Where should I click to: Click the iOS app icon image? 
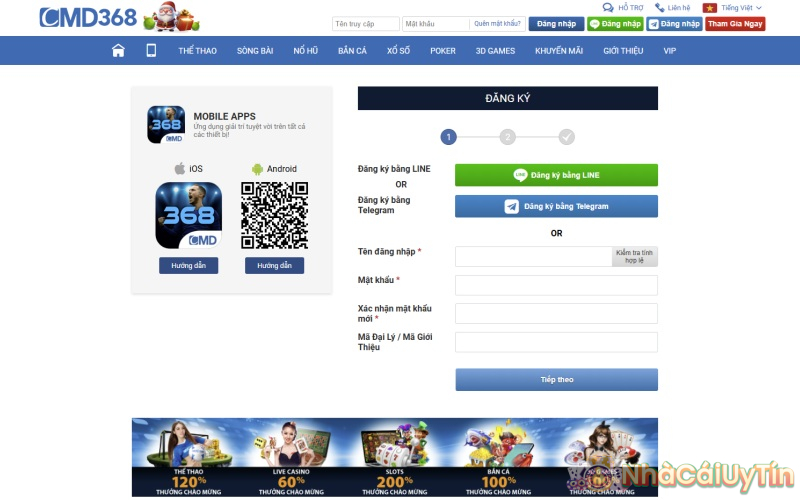pos(188,215)
